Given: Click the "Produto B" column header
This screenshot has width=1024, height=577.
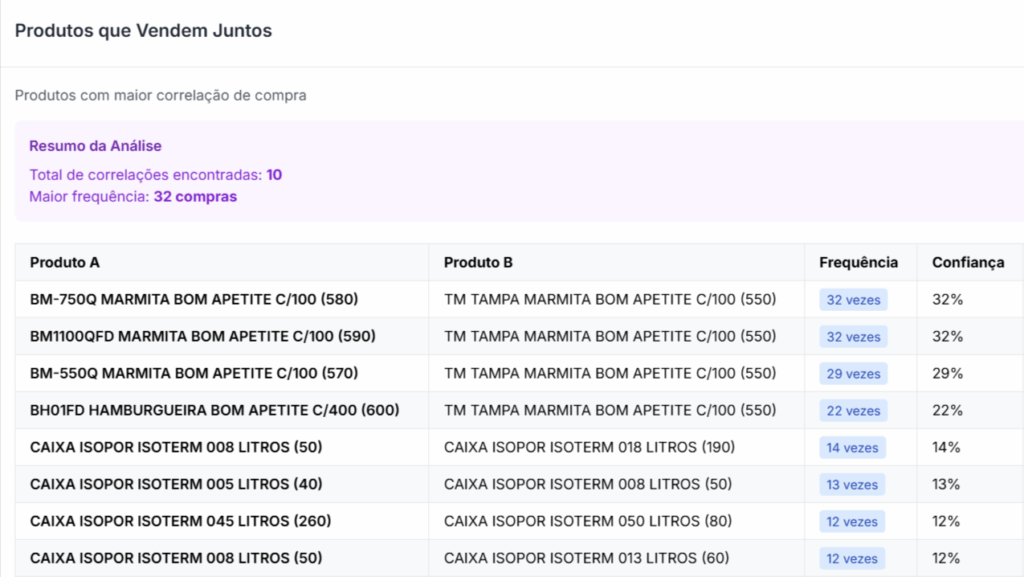Looking at the screenshot, I should click(x=478, y=262).
